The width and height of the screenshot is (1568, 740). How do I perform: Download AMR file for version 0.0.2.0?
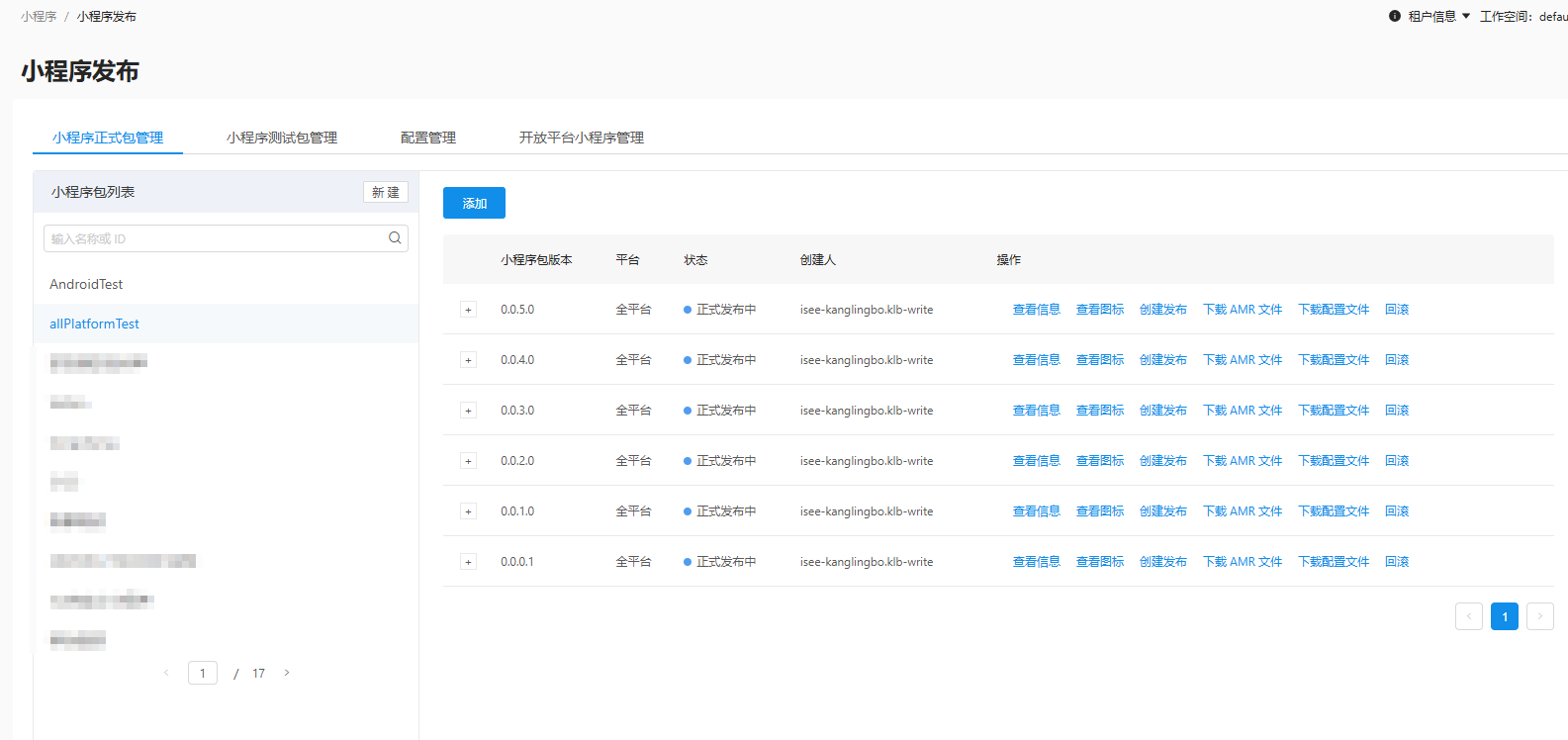click(x=1242, y=461)
